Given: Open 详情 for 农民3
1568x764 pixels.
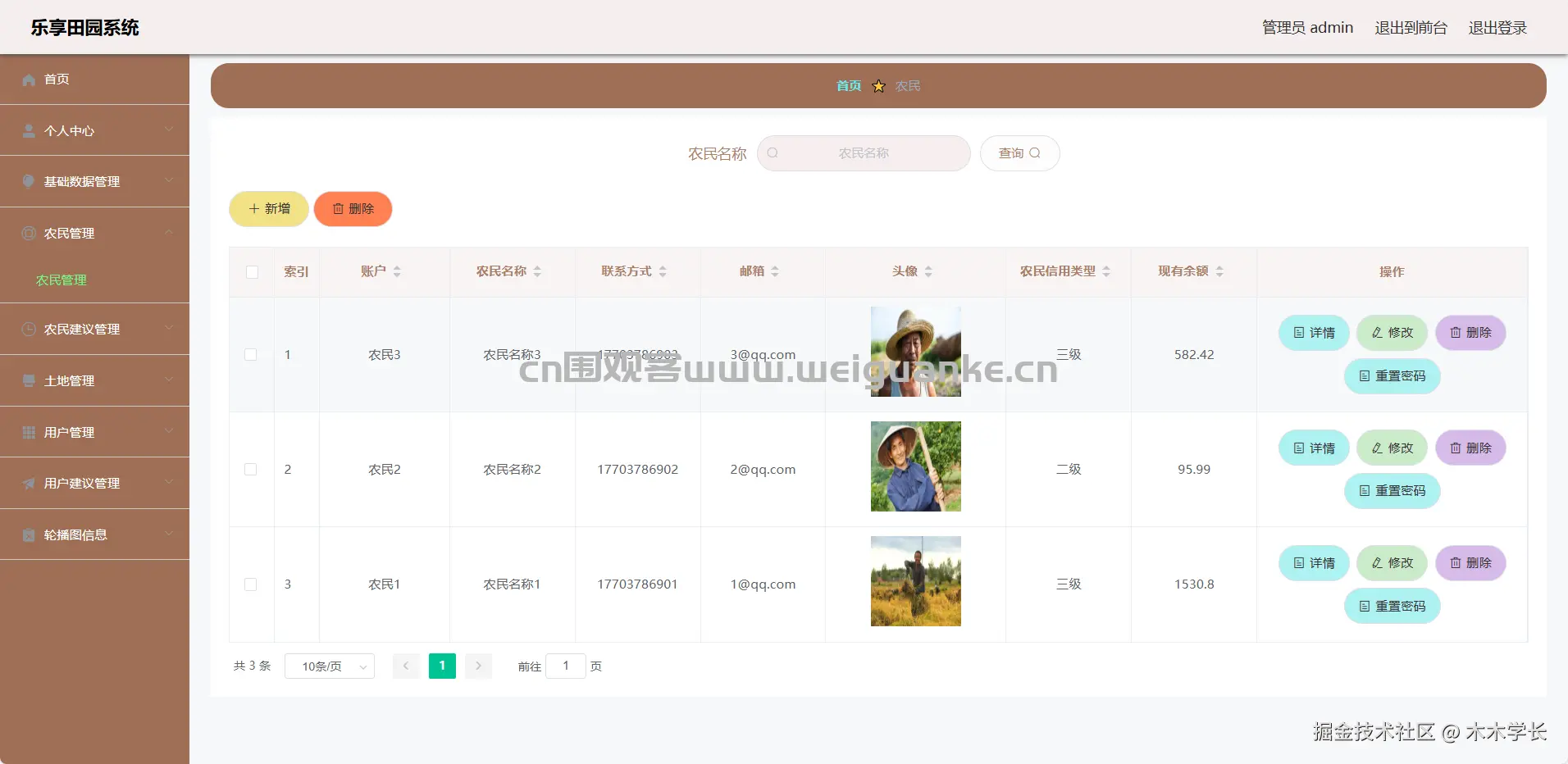Looking at the screenshot, I should (x=1314, y=333).
